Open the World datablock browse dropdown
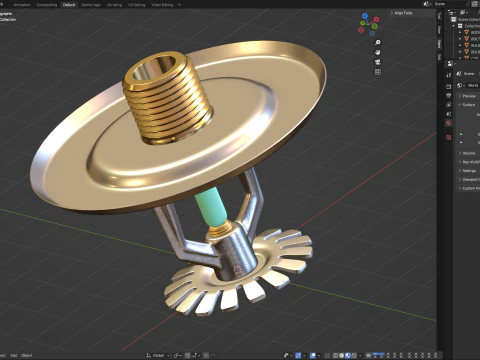 pos(460,85)
